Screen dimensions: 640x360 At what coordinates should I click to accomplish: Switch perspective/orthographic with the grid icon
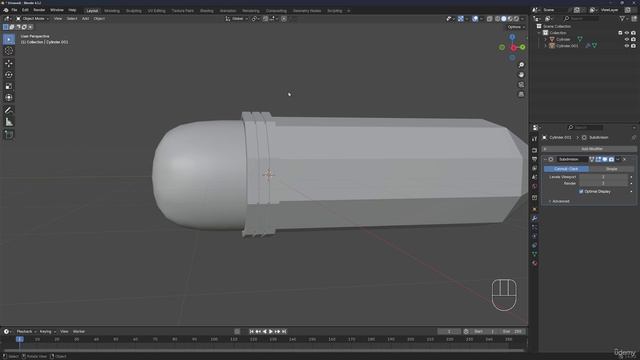click(x=521, y=94)
